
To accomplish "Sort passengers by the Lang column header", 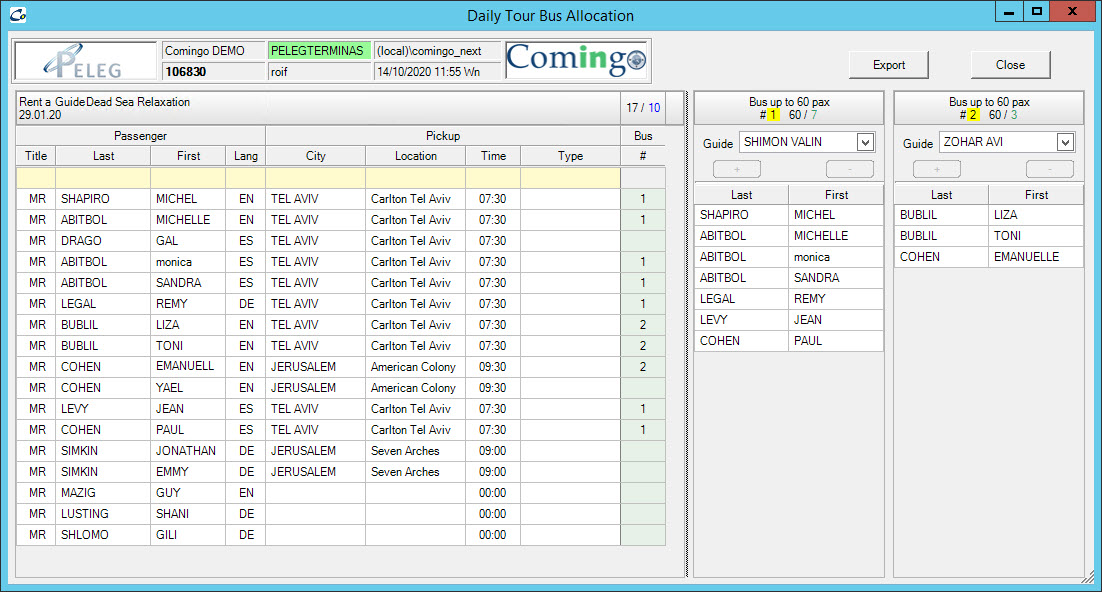I will (x=245, y=156).
